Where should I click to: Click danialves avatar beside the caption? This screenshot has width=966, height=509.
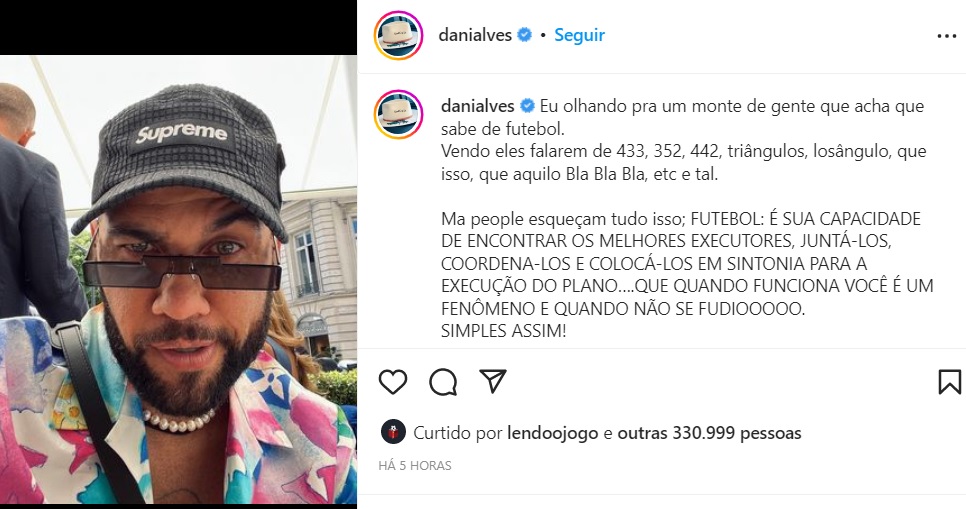click(398, 115)
